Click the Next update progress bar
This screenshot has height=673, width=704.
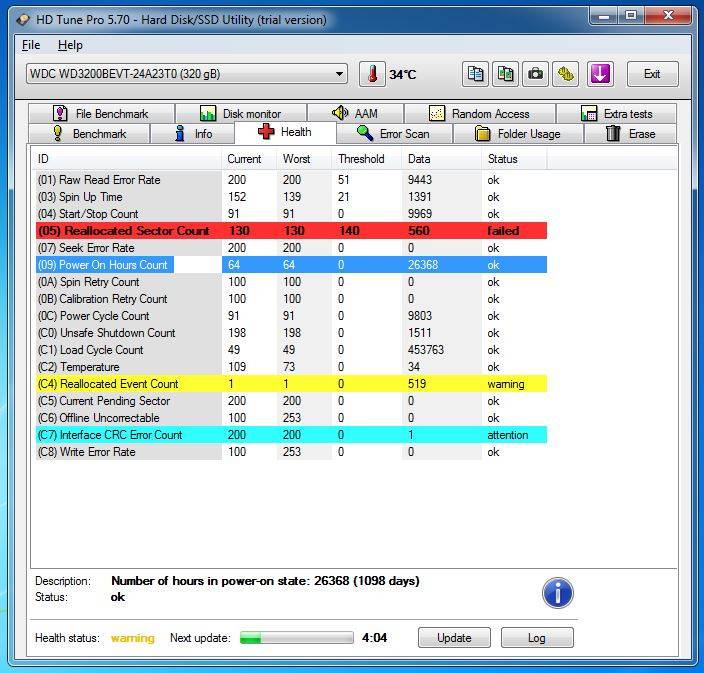tap(297, 638)
